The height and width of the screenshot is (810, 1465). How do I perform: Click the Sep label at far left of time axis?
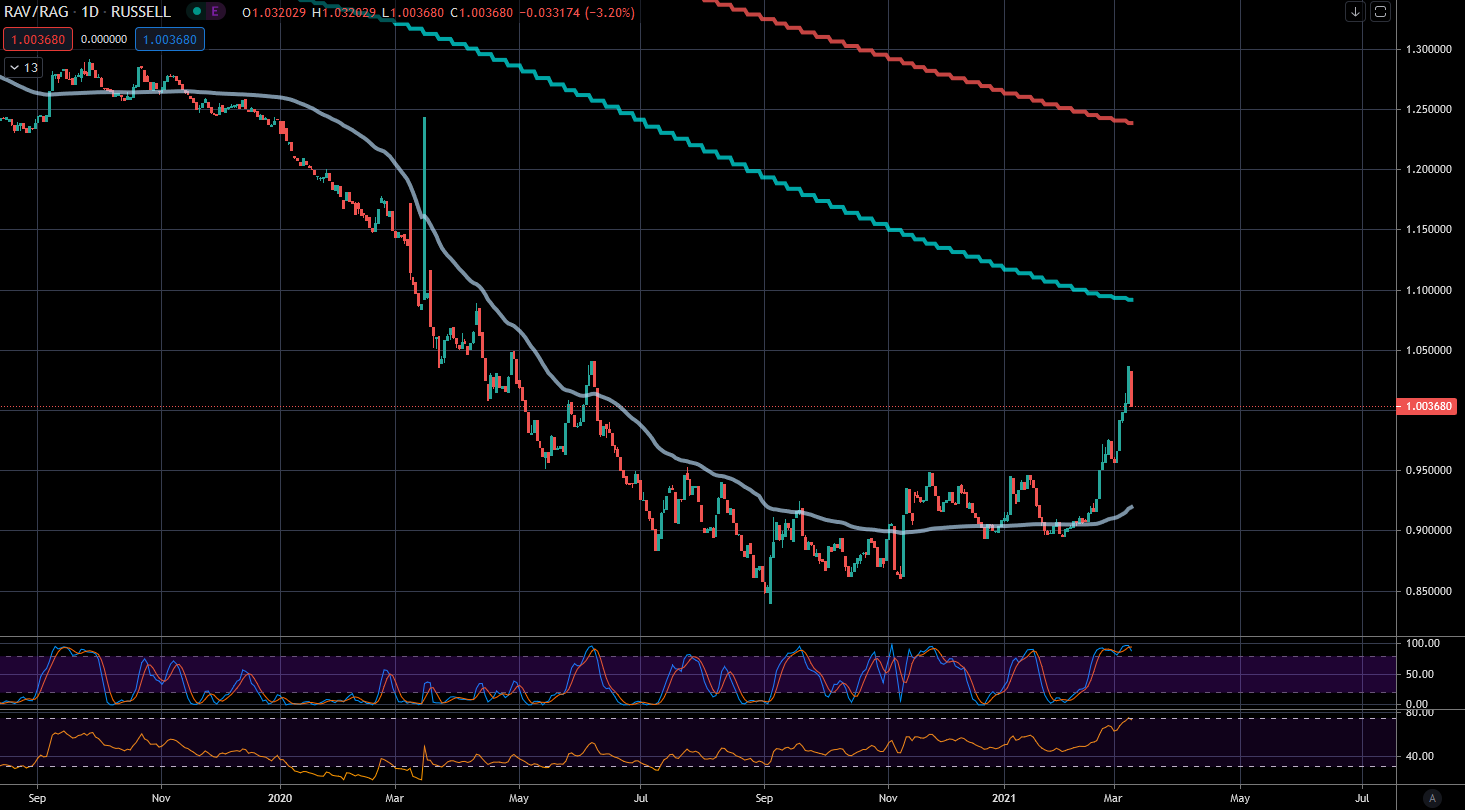38,799
